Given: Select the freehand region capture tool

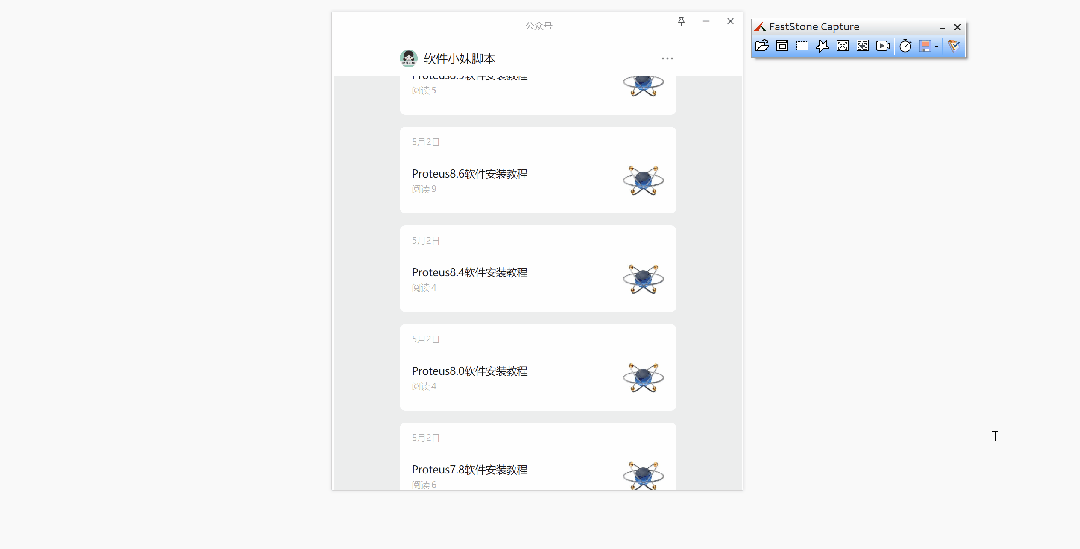Looking at the screenshot, I should tap(822, 46).
